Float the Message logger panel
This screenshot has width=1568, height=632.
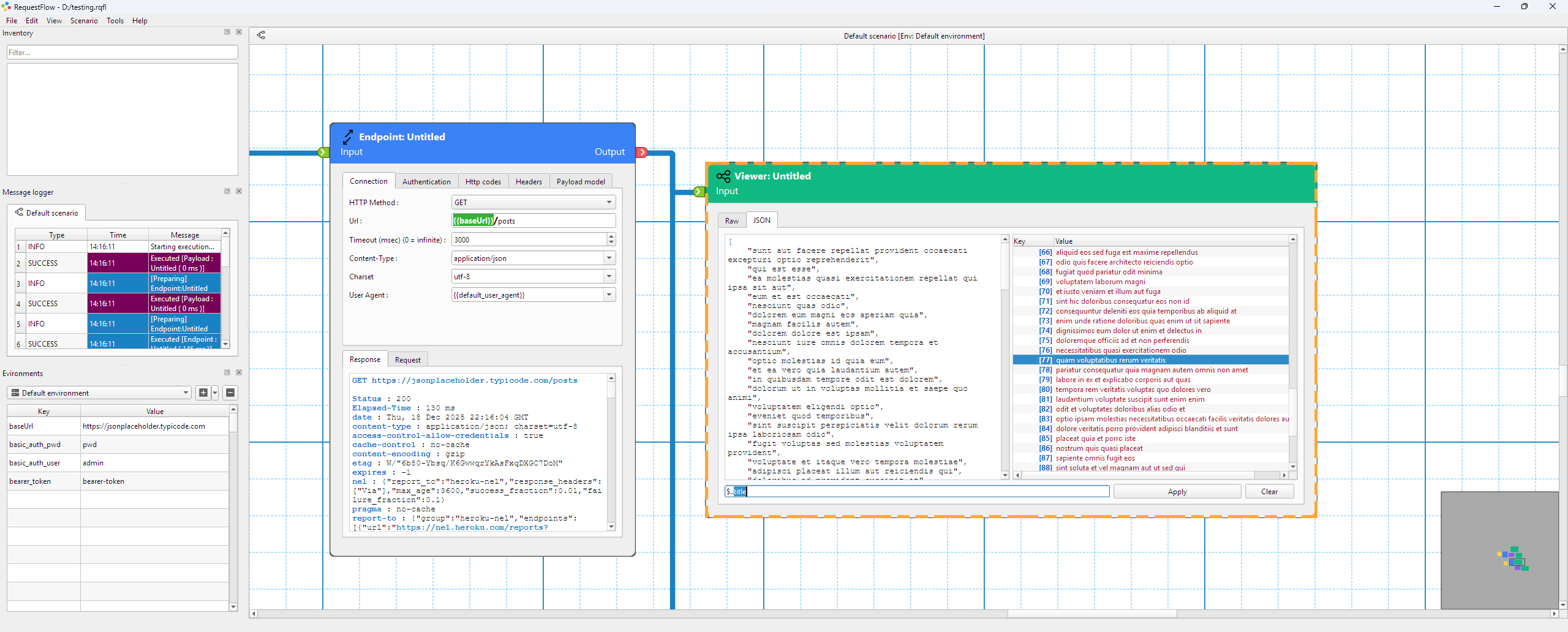tap(227, 191)
